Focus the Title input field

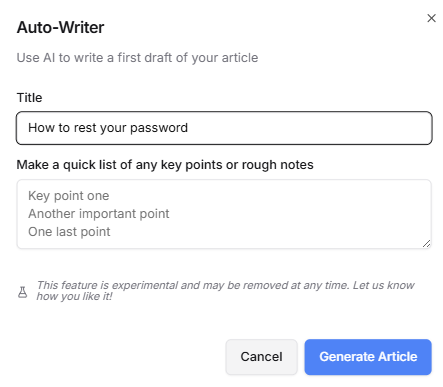coord(224,128)
